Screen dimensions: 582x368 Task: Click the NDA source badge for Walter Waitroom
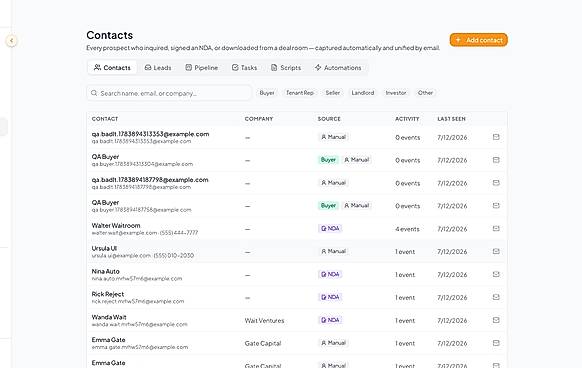tap(330, 229)
